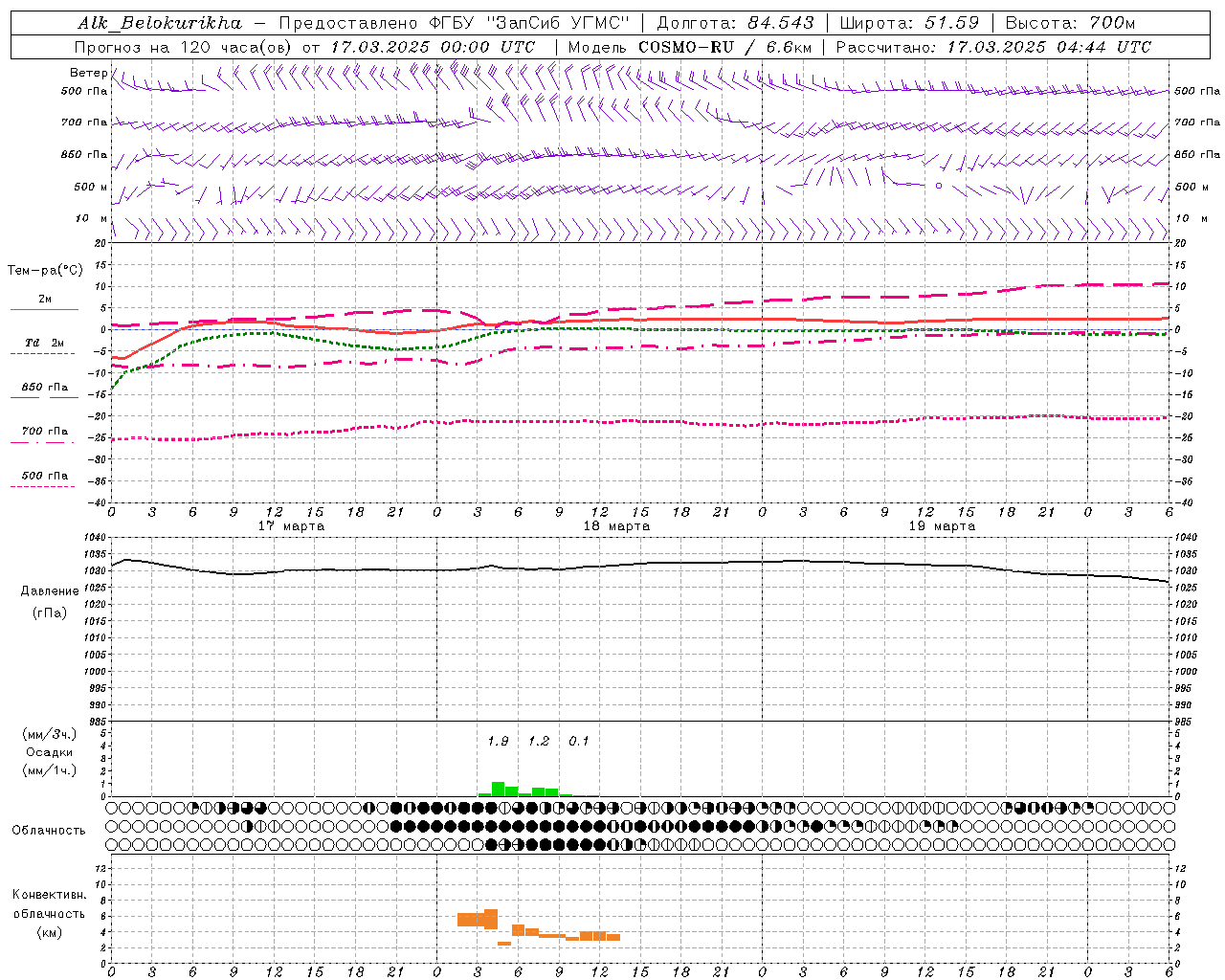1225x980 pixels.
Task: Click the station title Alk_Belokurikha
Action: [160, 23]
